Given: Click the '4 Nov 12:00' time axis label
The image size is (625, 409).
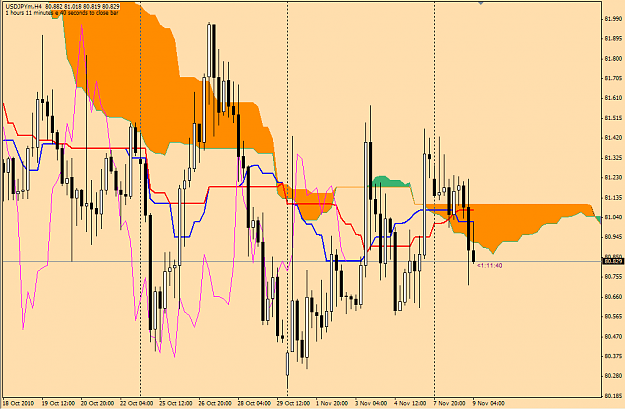Looking at the screenshot, I should point(410,403).
